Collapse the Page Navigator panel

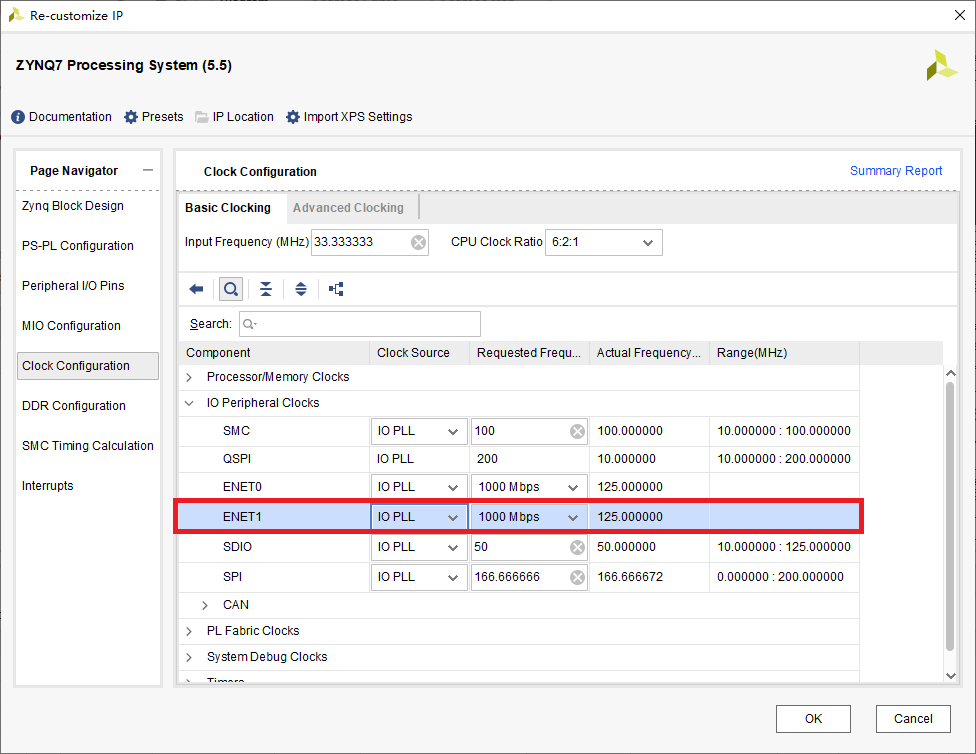click(x=148, y=170)
